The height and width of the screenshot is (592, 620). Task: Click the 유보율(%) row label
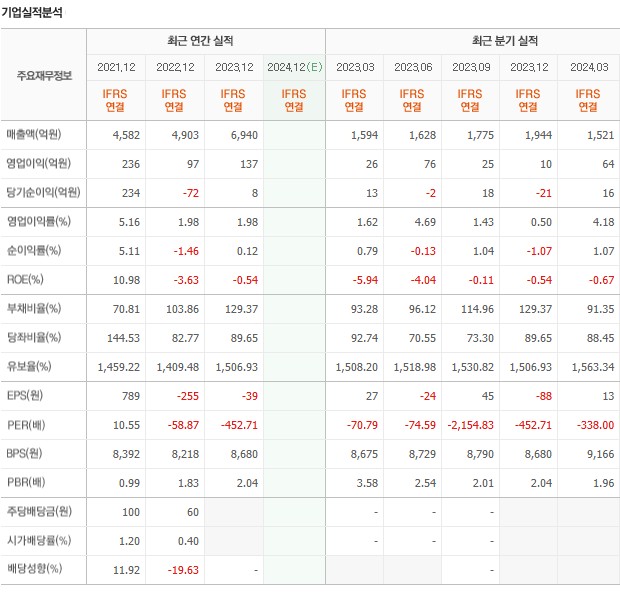tap(29, 367)
